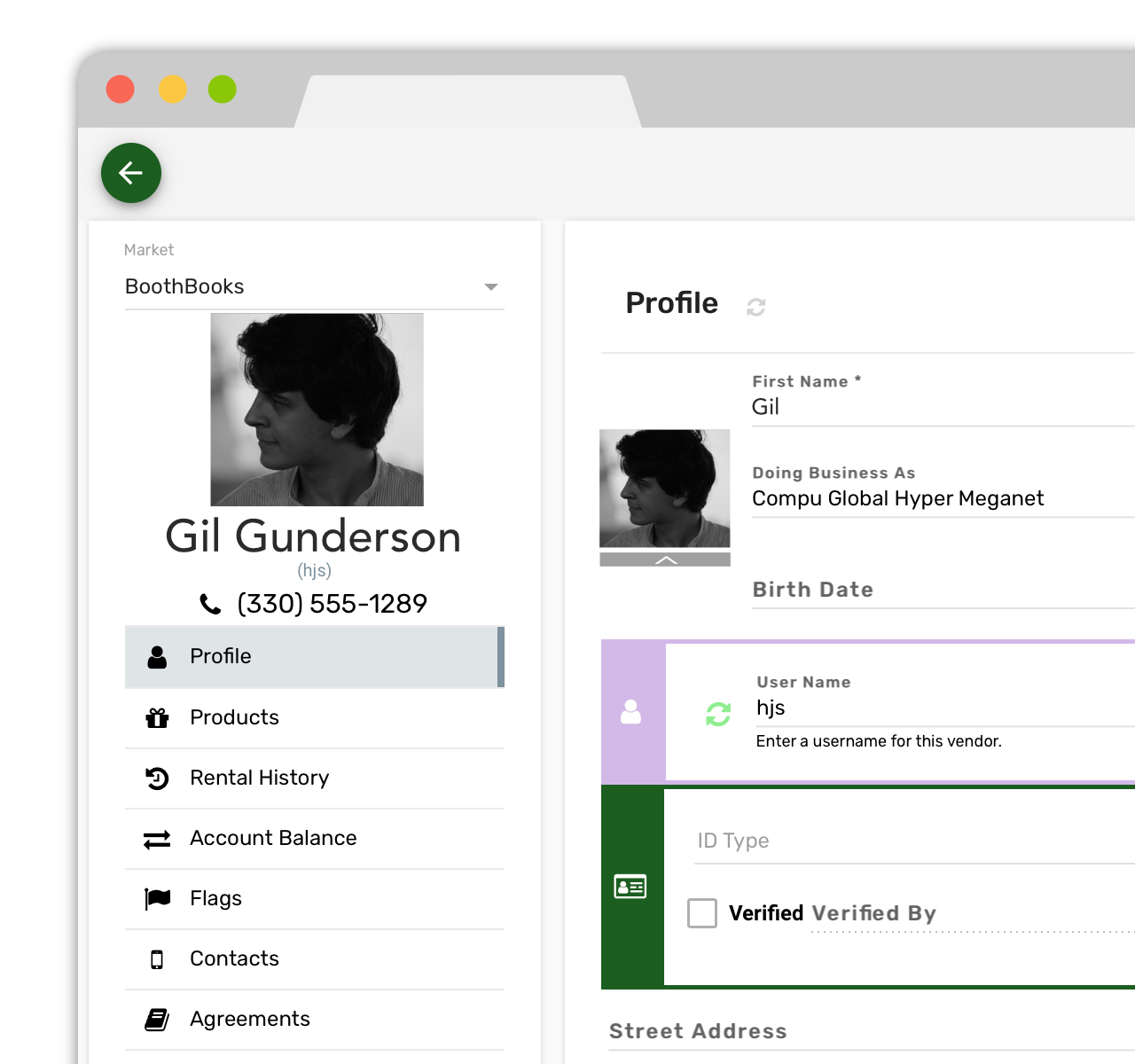This screenshot has height=1064, width=1135.
Task: Open Account Balance in the sidebar
Action: 315,838
